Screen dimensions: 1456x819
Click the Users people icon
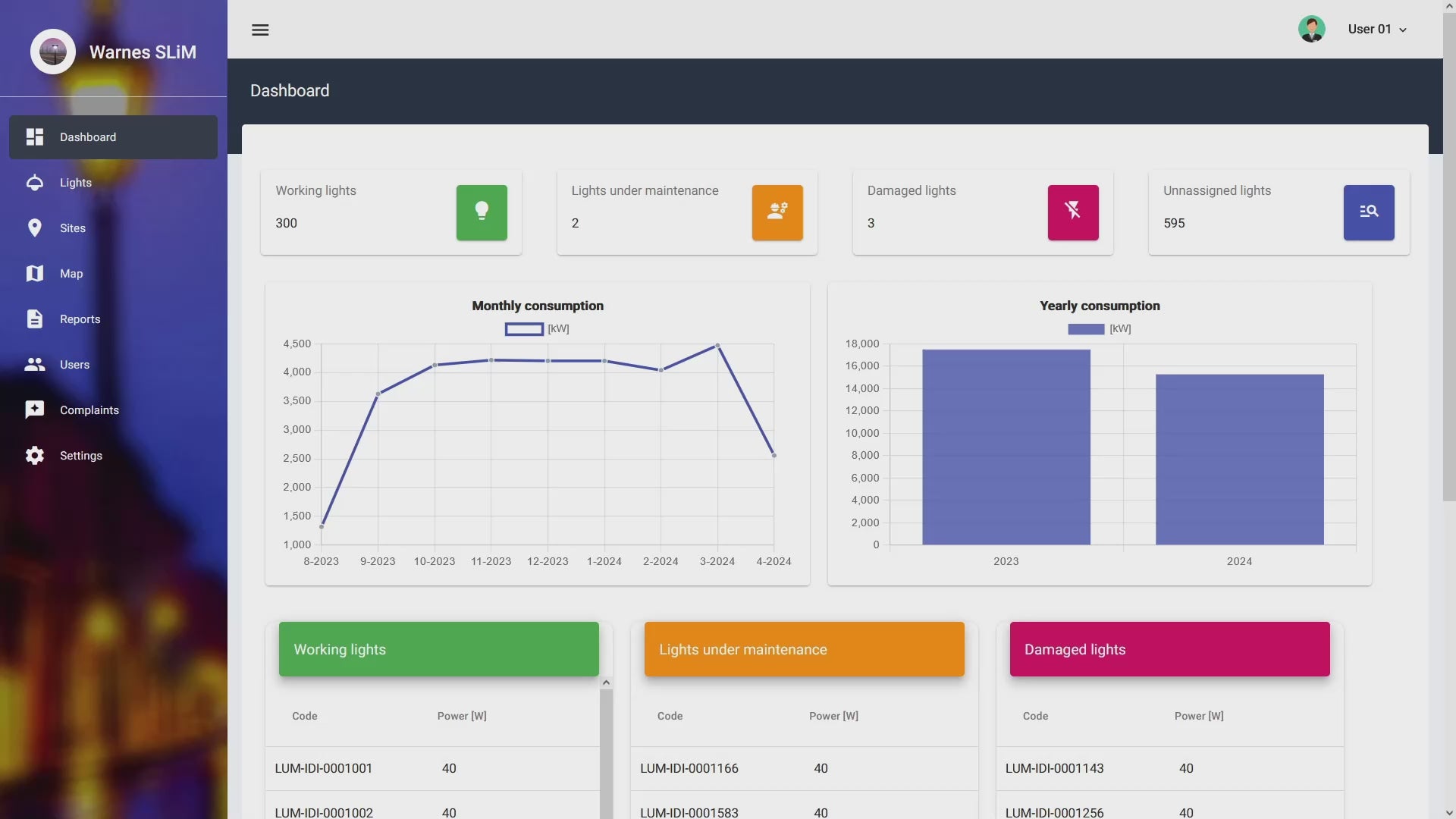click(35, 364)
